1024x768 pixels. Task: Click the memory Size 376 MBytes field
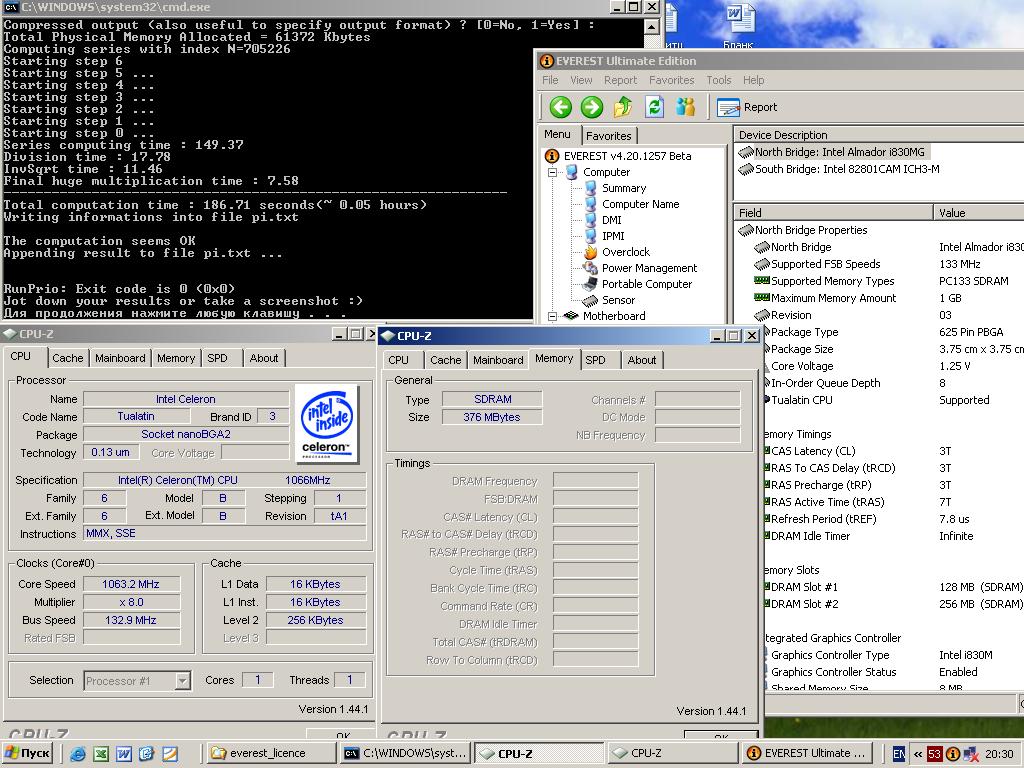[492, 417]
